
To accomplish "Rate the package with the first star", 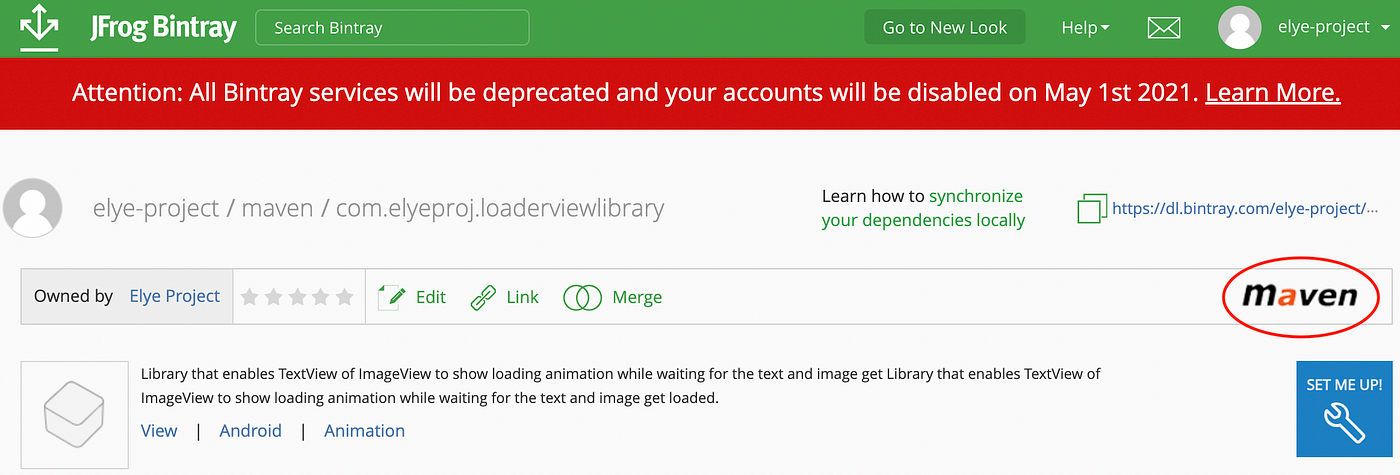I will pyautogui.click(x=250, y=297).
